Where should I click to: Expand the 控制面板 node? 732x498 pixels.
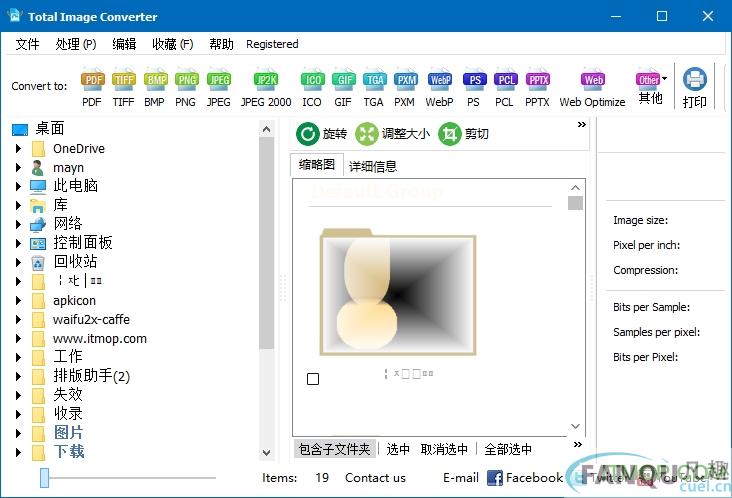(x=18, y=243)
